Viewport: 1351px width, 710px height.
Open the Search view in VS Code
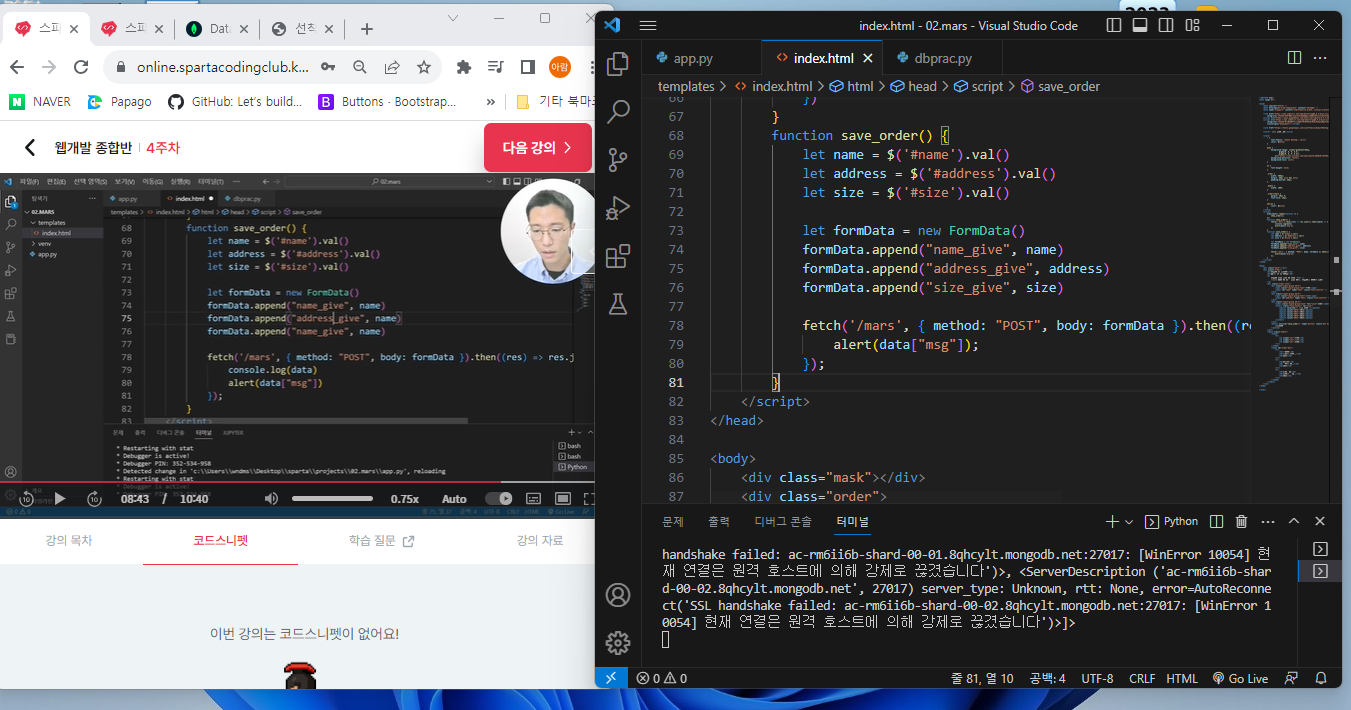click(x=618, y=111)
